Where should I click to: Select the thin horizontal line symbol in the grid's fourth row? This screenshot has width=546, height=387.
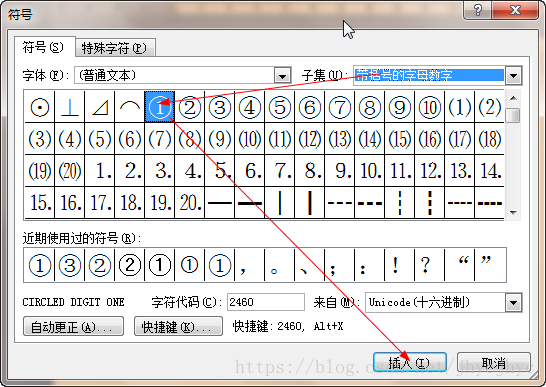click(220, 202)
